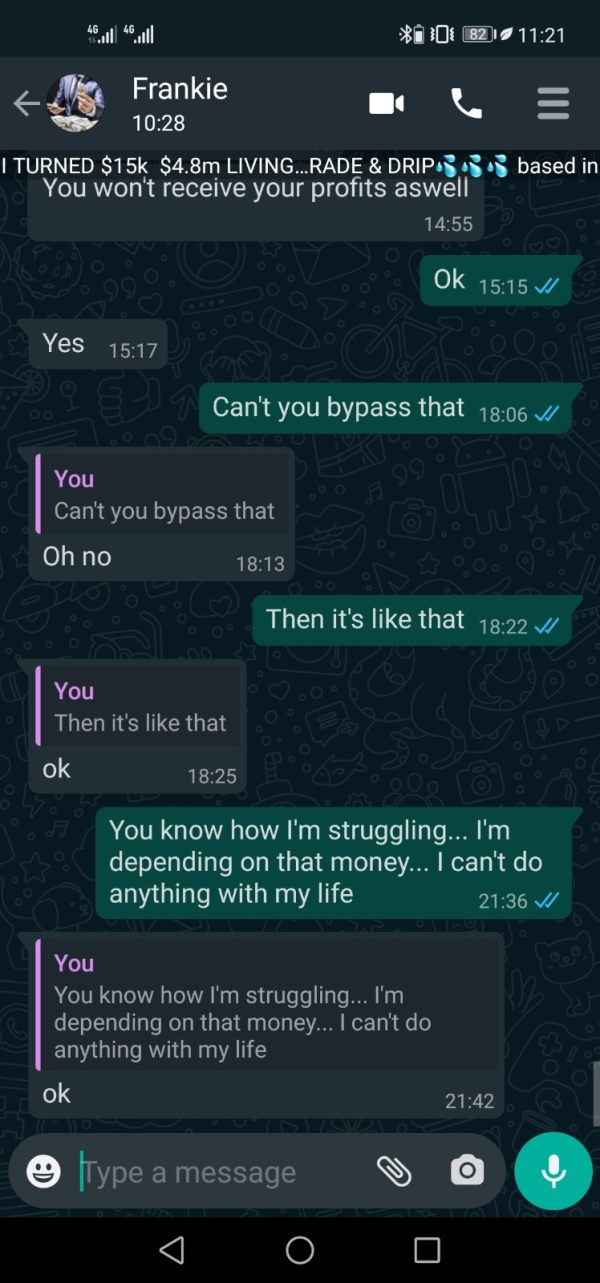
Task: Tap the quoted 'You know how I'm struggling' reply
Action: click(x=267, y=1006)
